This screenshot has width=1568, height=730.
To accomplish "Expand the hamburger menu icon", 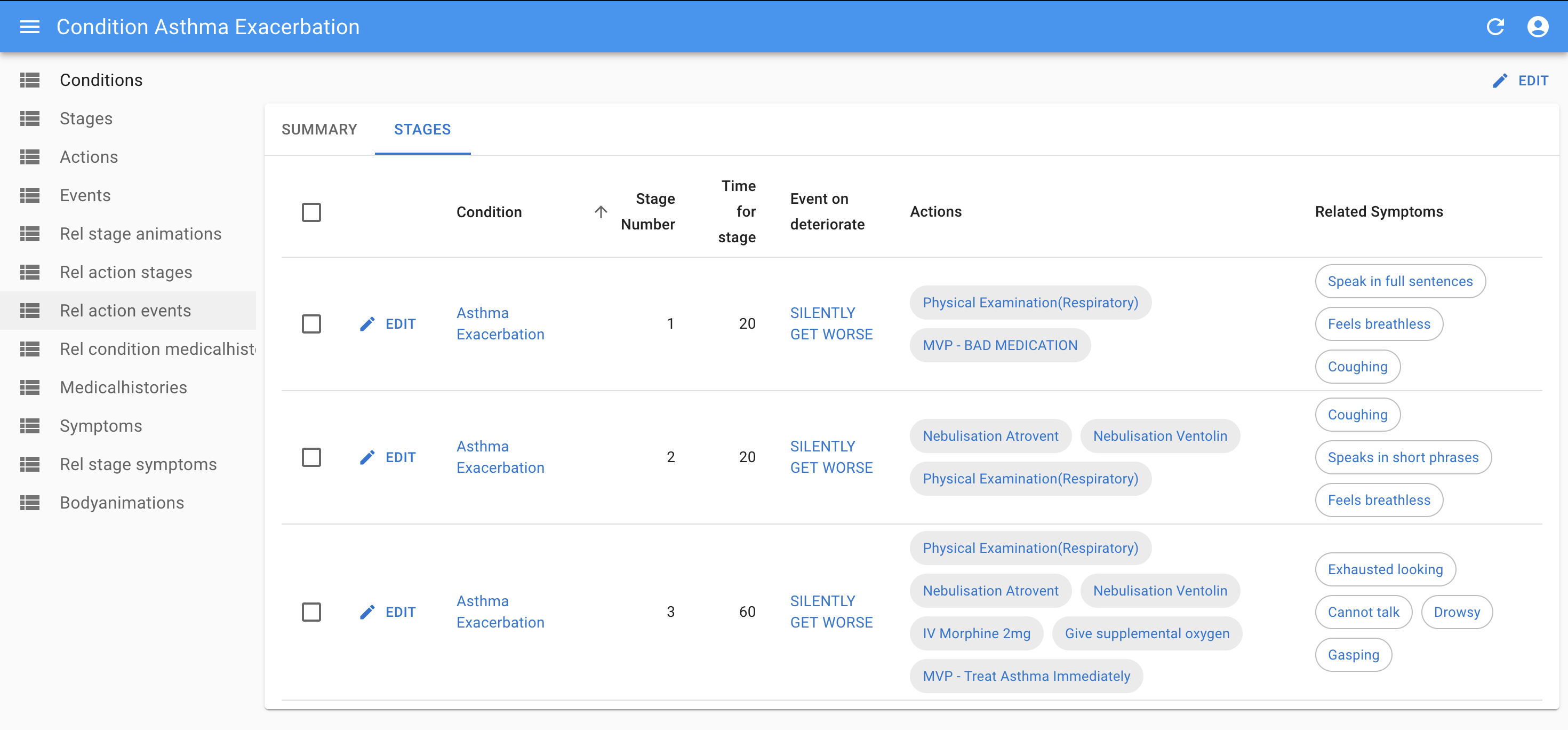I will [28, 27].
